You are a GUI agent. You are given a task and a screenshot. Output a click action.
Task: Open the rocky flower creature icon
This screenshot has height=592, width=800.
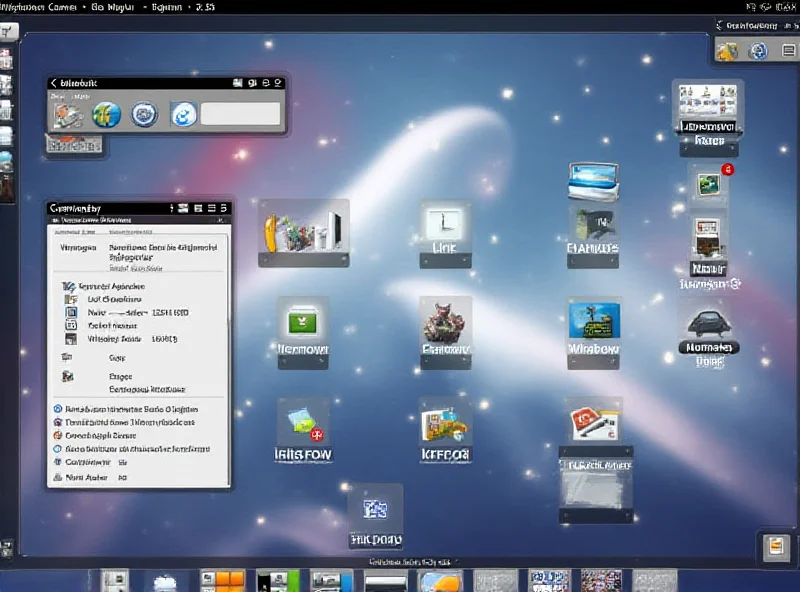click(444, 323)
